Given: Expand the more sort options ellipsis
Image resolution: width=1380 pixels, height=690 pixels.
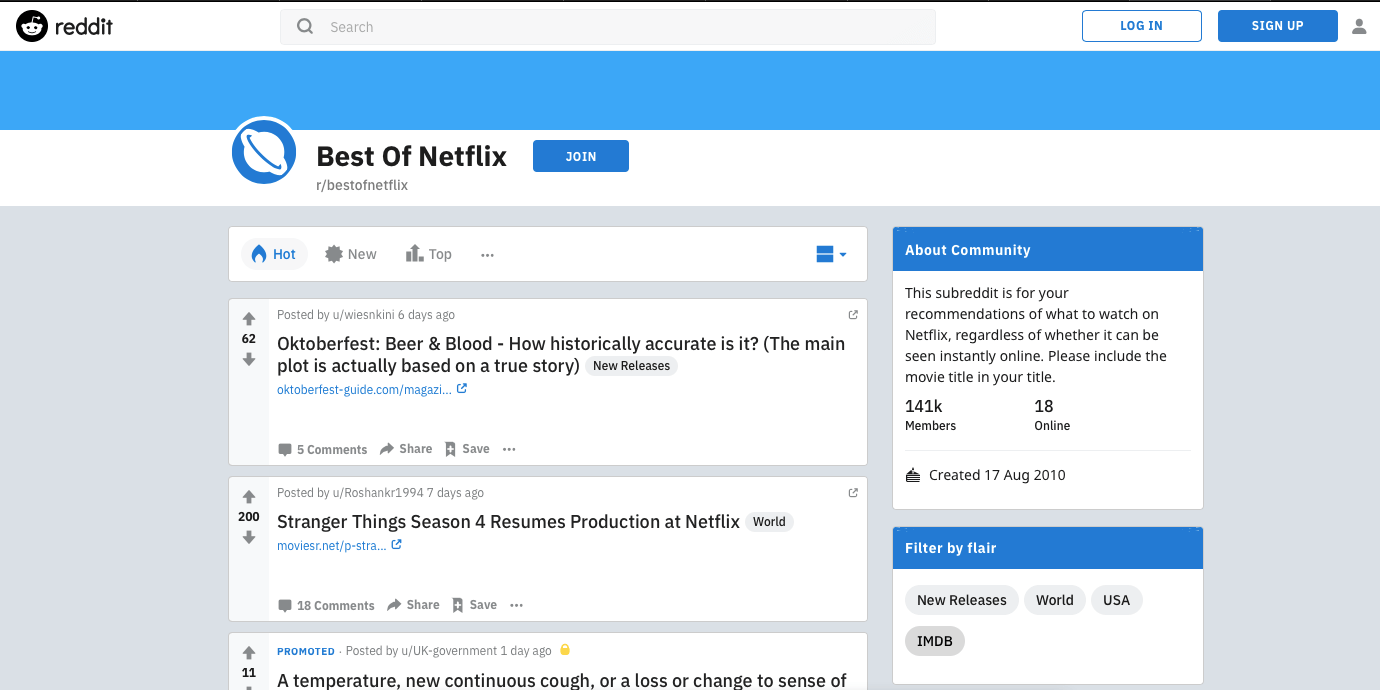Looking at the screenshot, I should tap(487, 255).
